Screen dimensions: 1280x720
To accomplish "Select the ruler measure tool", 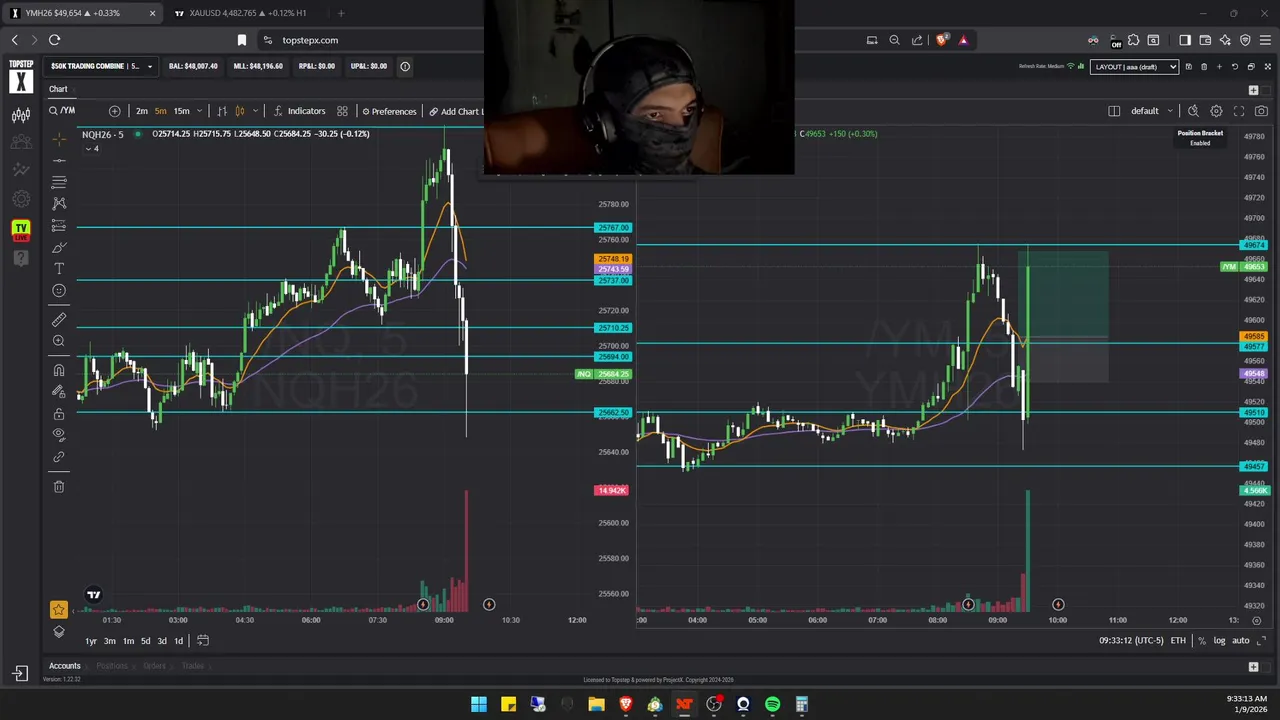I will pos(59,320).
